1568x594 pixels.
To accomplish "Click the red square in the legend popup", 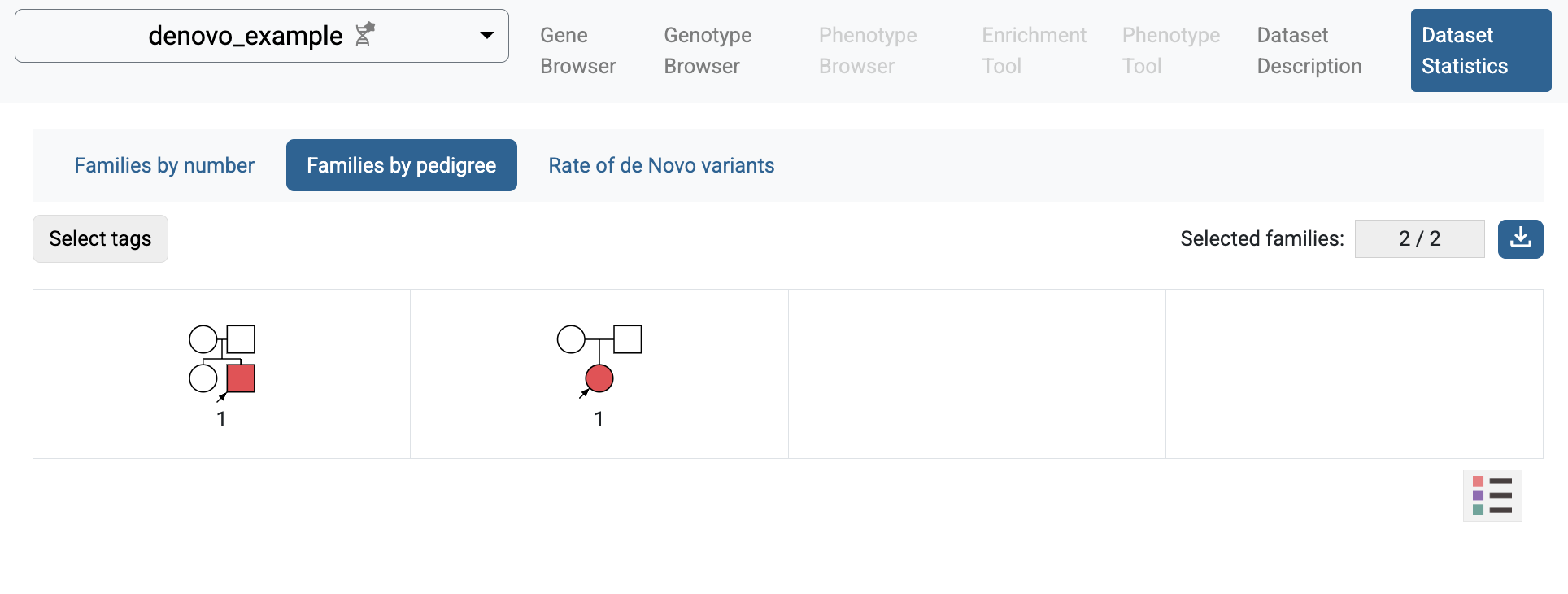I will pos(1479,483).
